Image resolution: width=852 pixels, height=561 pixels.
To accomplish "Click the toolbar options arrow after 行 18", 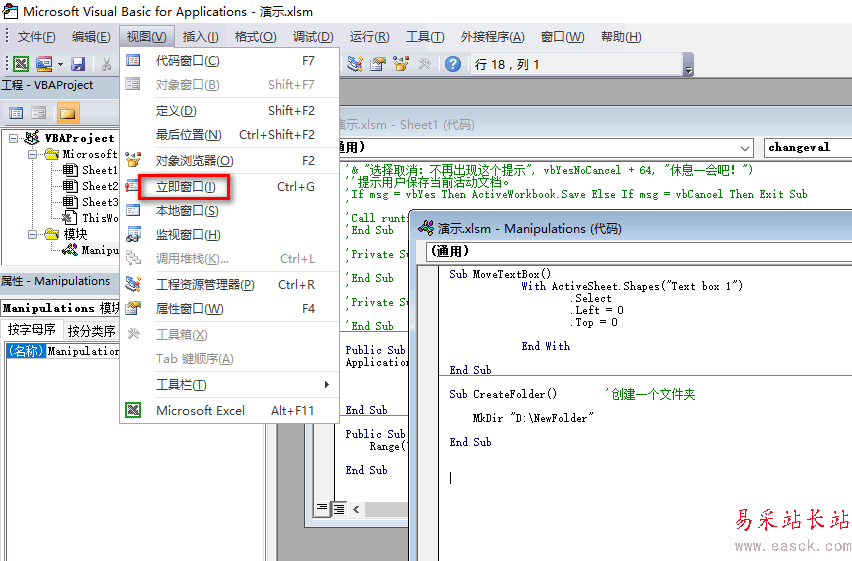I will pyautogui.click(x=688, y=65).
